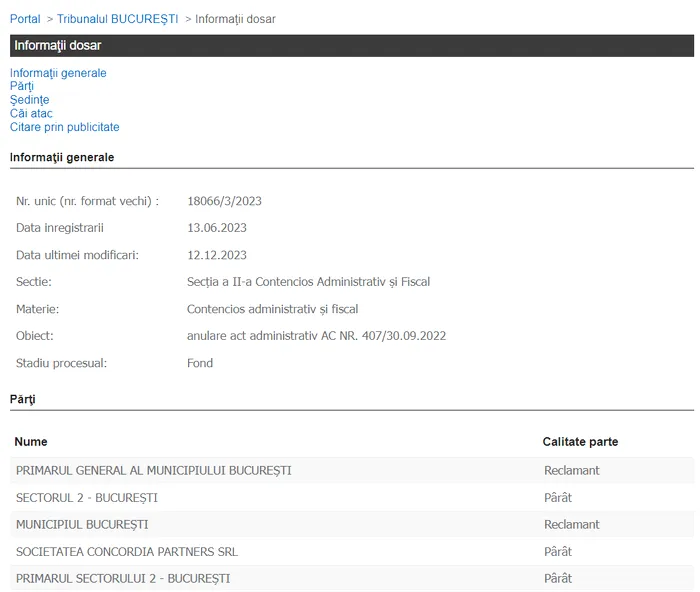Click the Obiect label

coord(35,336)
